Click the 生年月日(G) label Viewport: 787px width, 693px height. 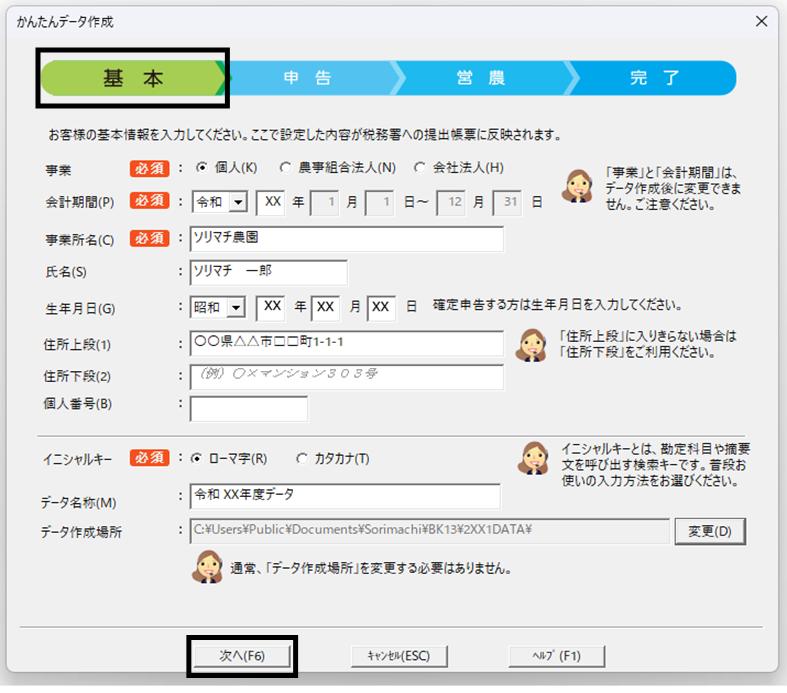click(80, 309)
